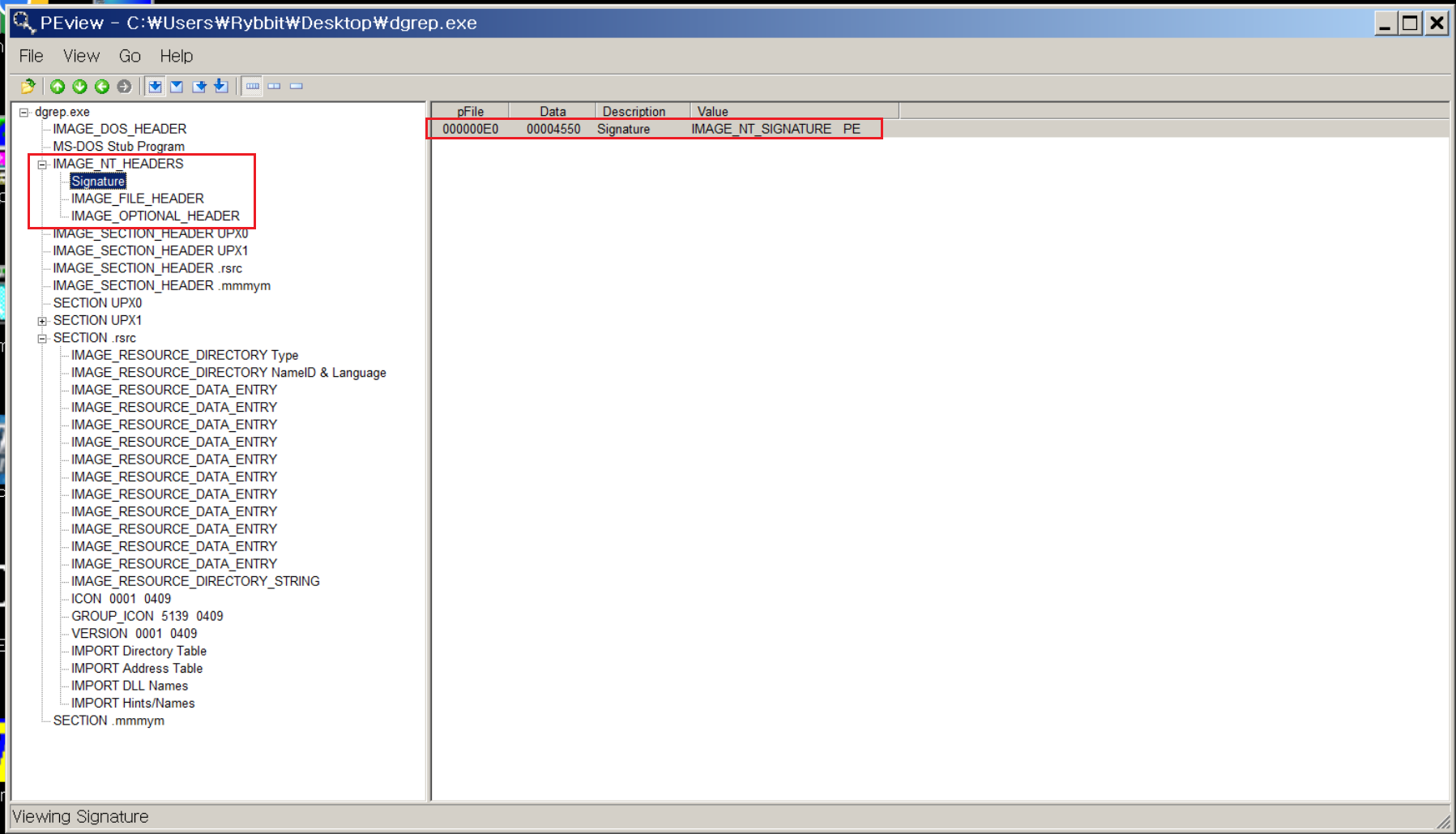Select SECTION UPX0 in the tree
The image size is (1456, 834).
(97, 303)
